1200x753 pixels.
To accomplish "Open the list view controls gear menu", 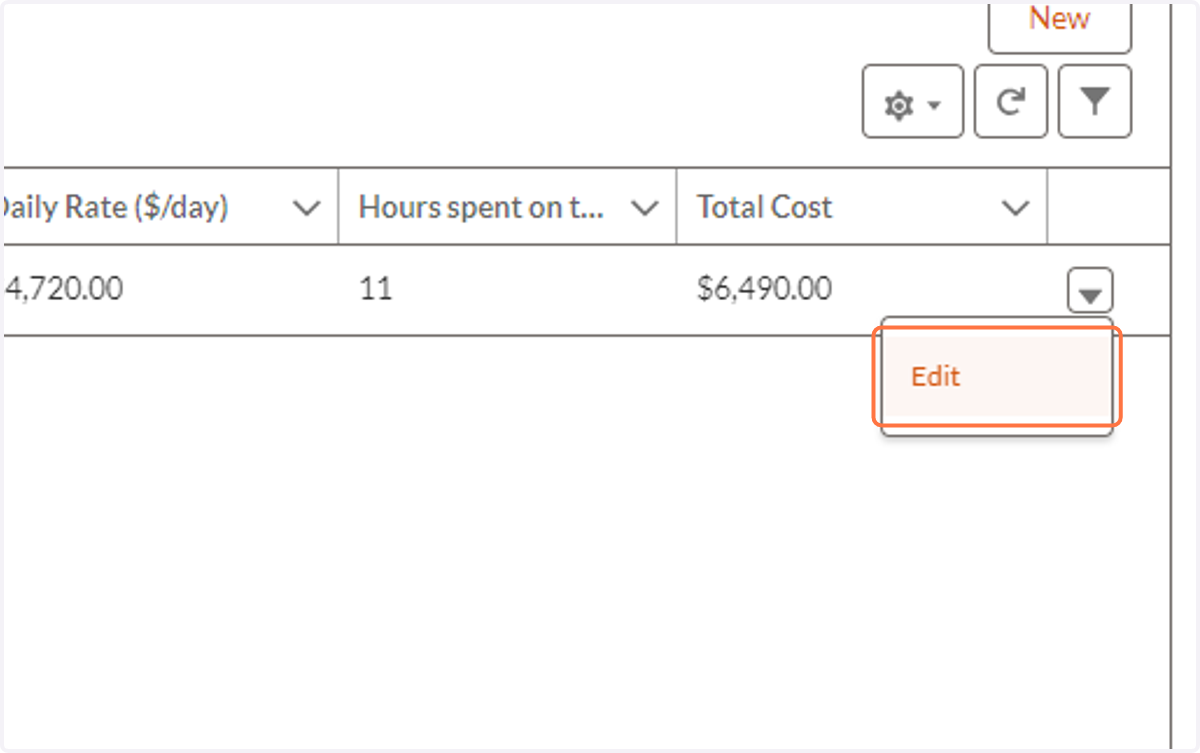I will [913, 102].
